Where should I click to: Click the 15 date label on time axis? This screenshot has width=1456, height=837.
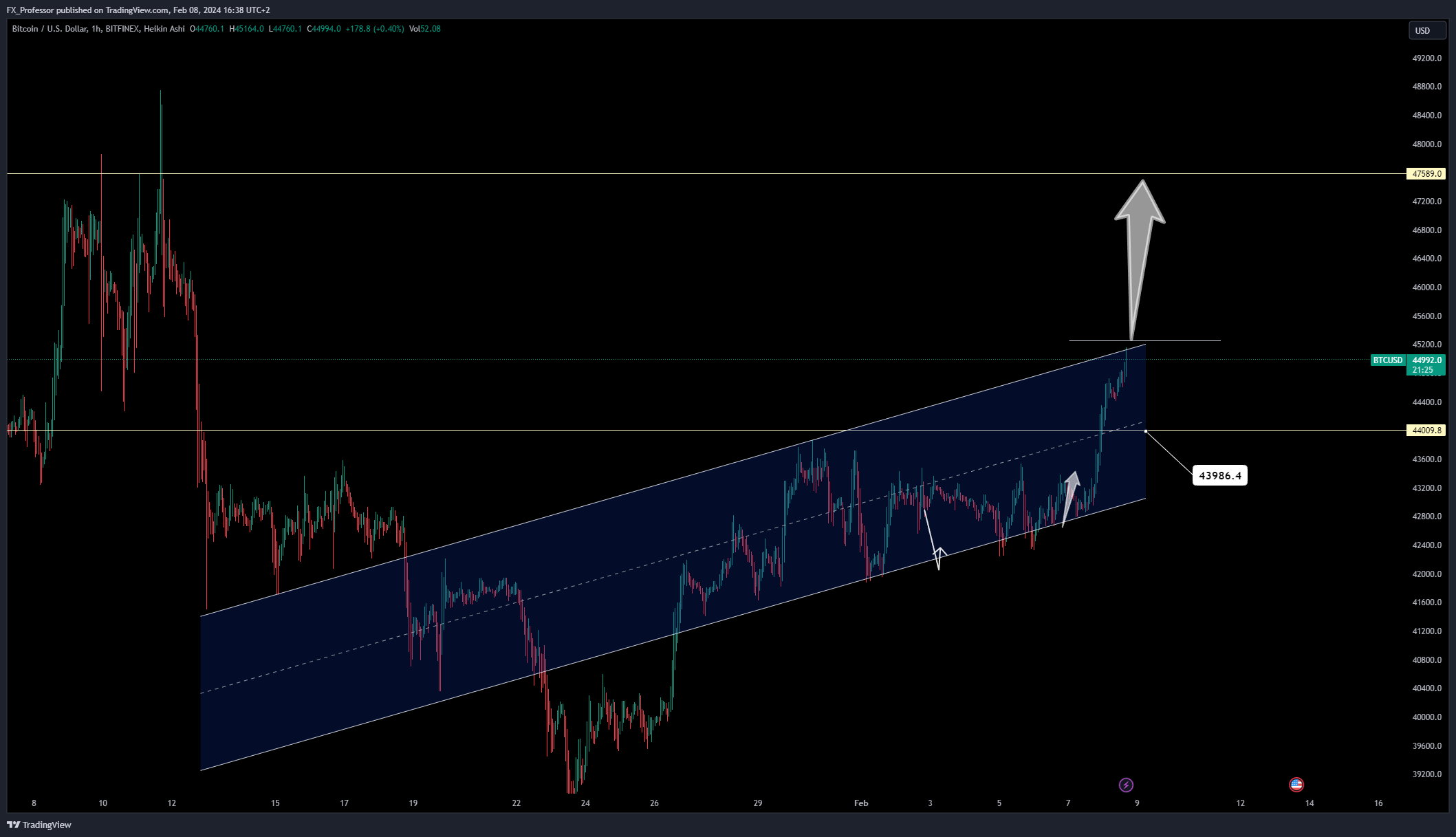[x=275, y=803]
